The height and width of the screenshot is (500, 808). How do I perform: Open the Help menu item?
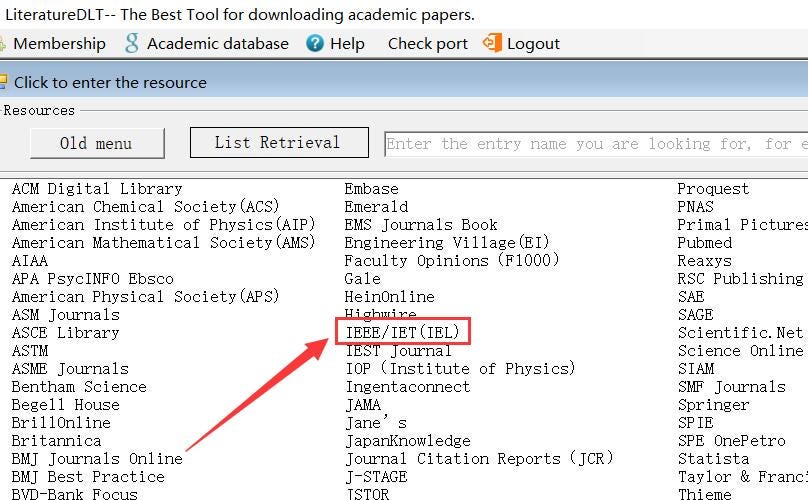point(347,44)
